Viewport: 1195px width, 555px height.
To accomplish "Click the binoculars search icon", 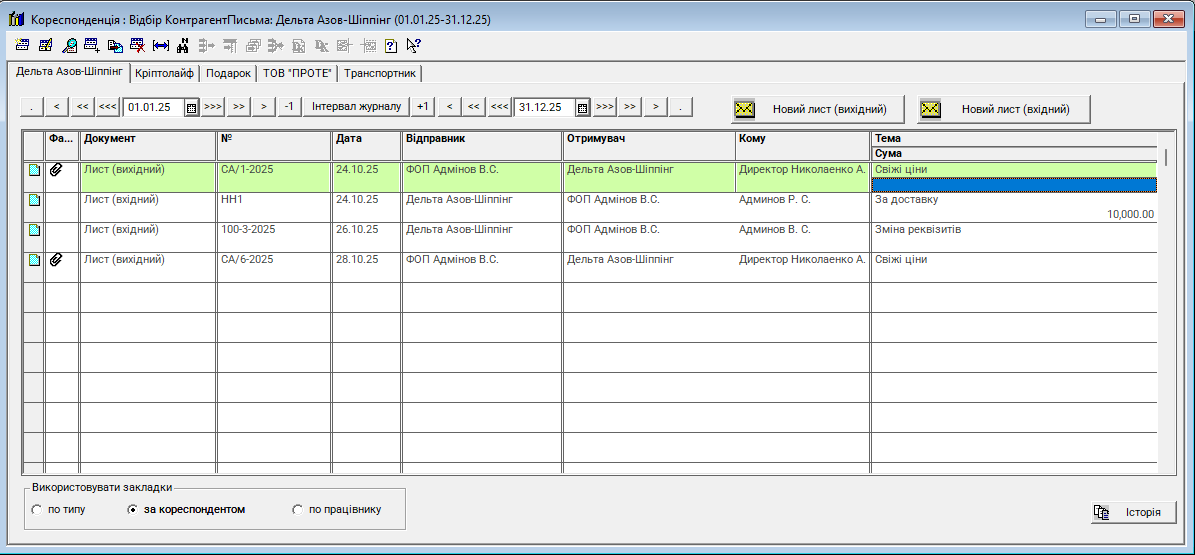I will 183,45.
